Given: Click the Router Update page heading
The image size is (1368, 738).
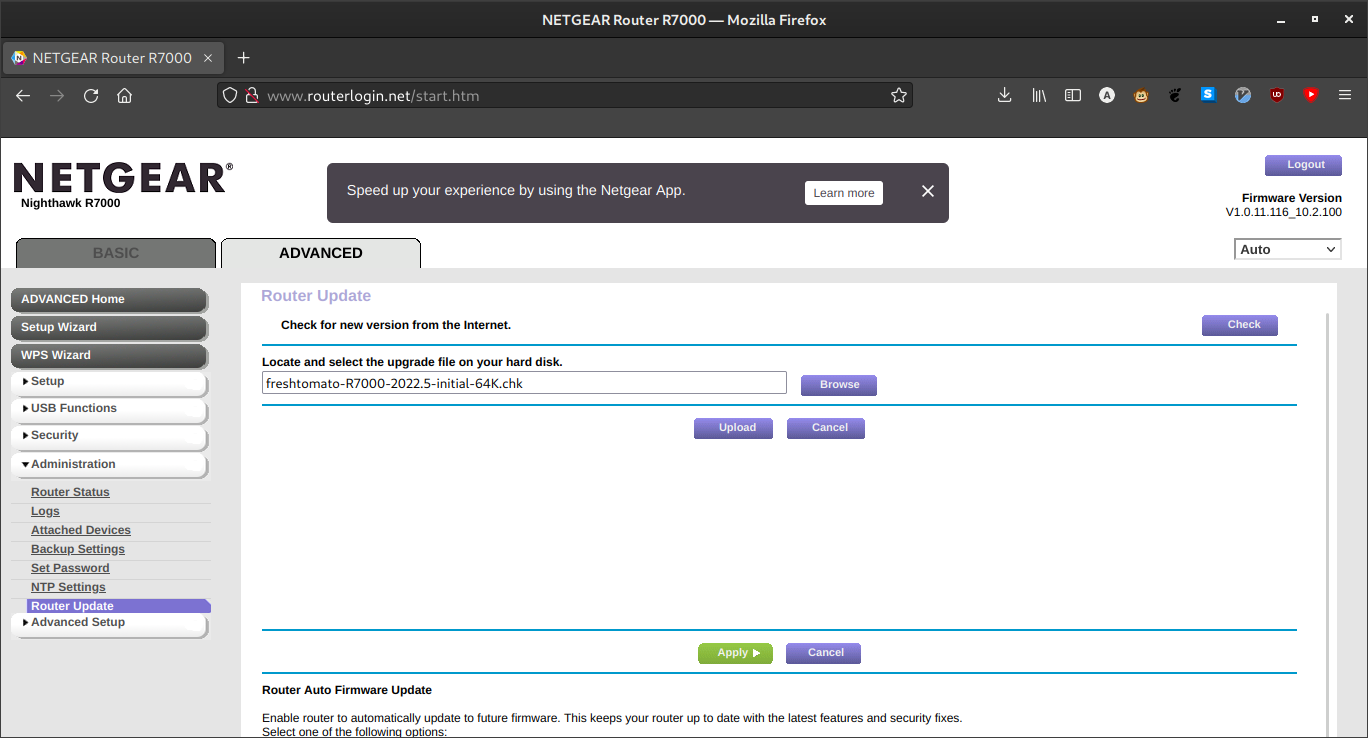Looking at the screenshot, I should [x=316, y=296].
